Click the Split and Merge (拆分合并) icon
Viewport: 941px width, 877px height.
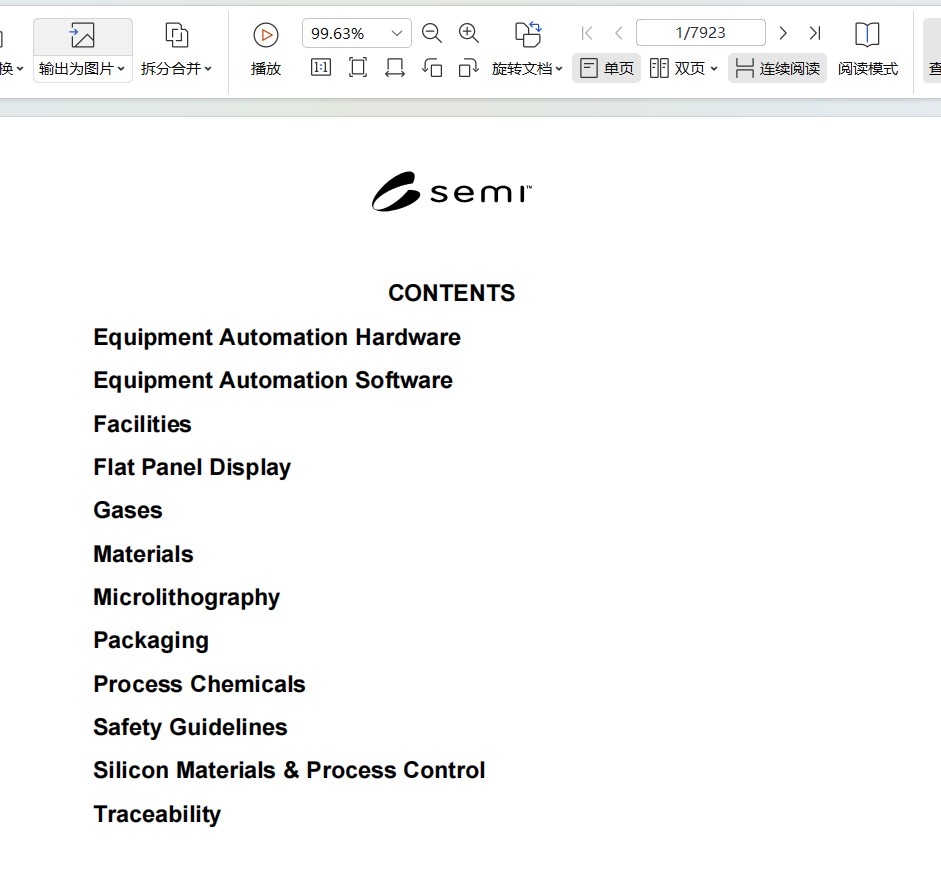pyautogui.click(x=176, y=35)
